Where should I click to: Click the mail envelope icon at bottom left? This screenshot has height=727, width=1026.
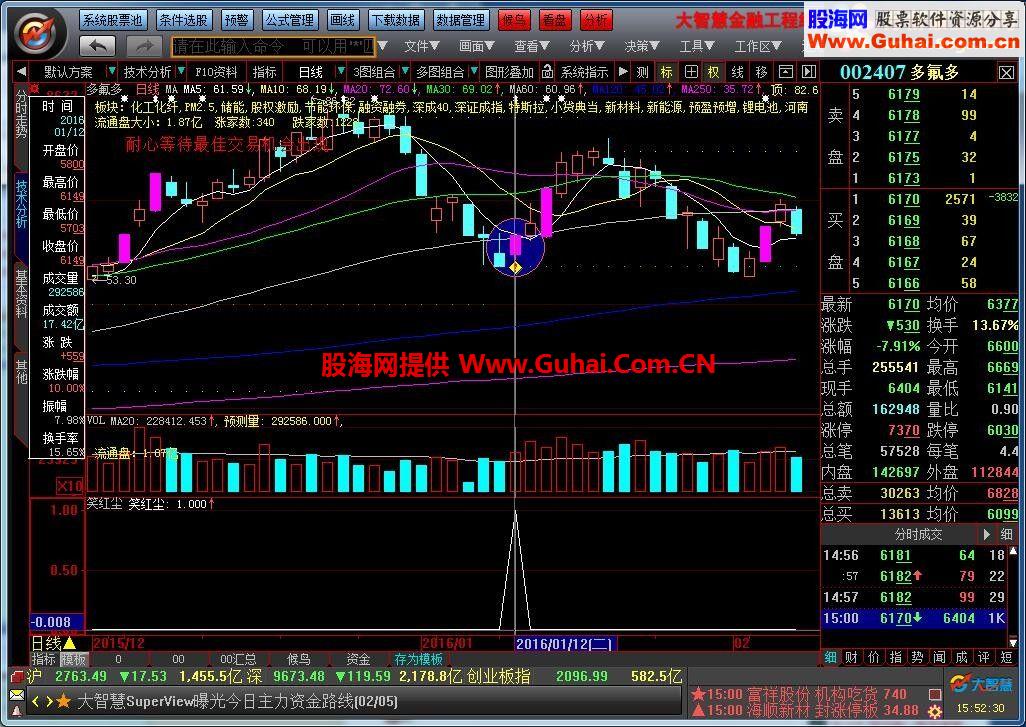pyautogui.click(x=16, y=695)
